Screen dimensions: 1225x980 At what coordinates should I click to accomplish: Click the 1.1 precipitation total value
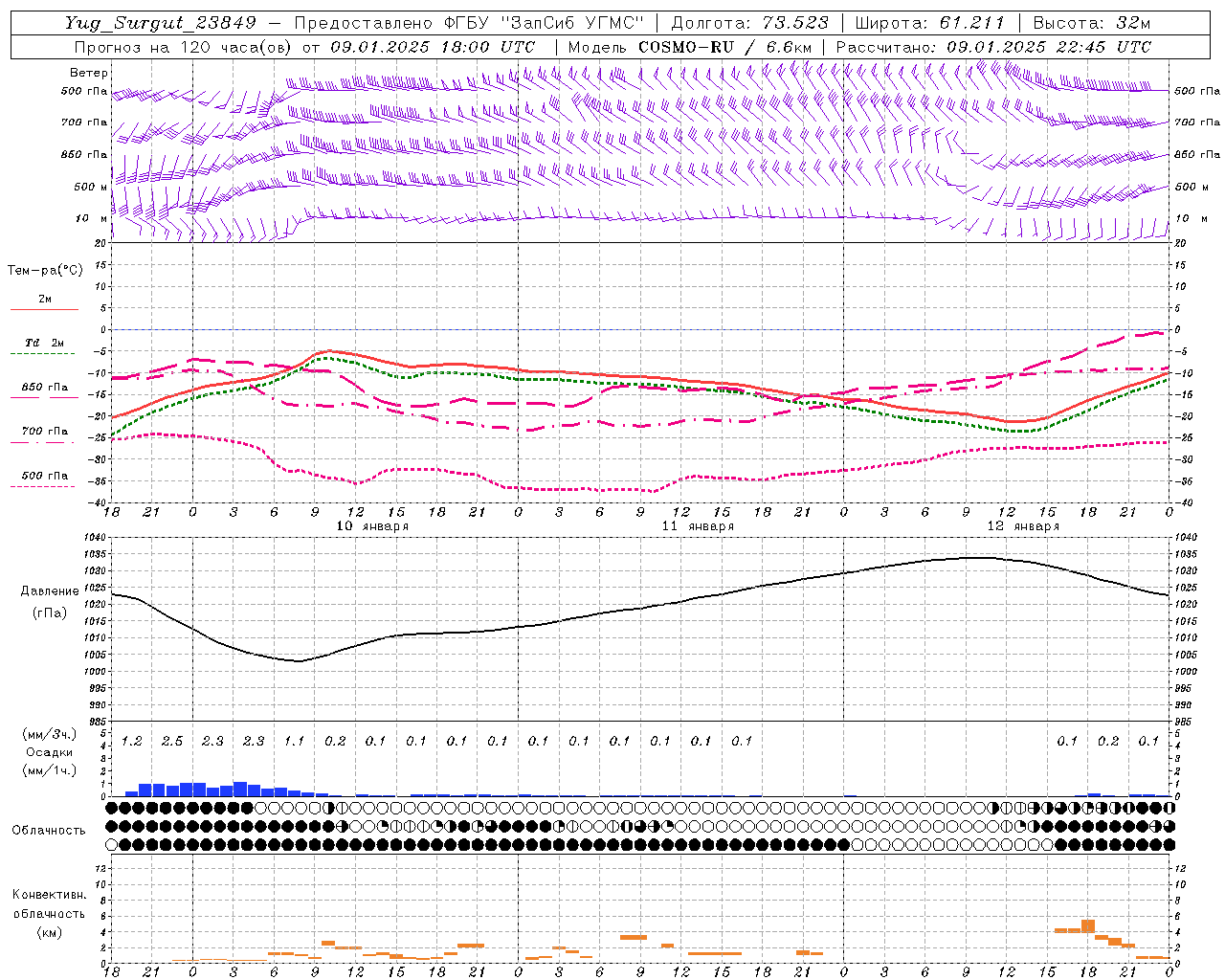coord(294,742)
